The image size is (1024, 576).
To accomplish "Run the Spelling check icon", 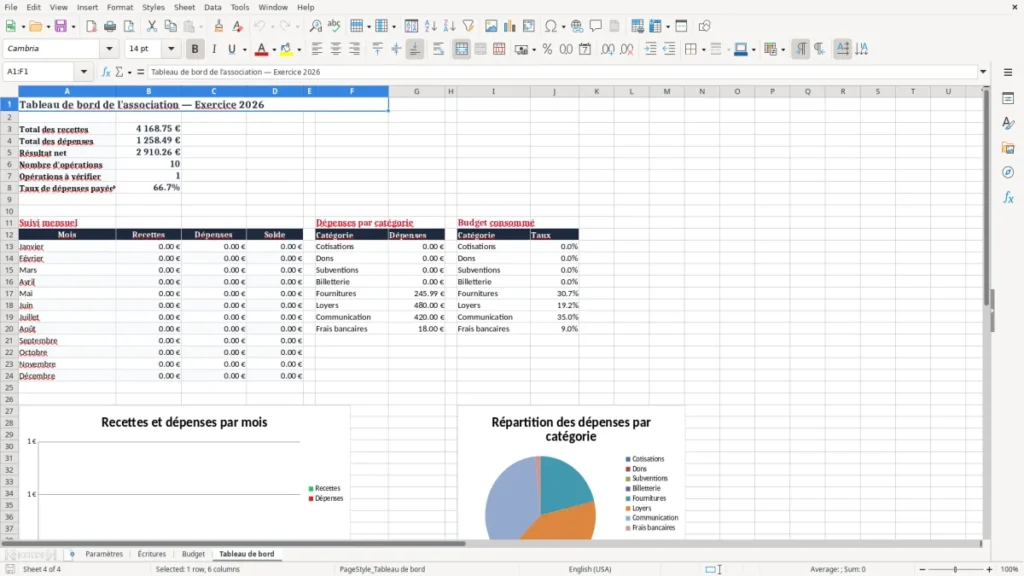I will [334, 26].
